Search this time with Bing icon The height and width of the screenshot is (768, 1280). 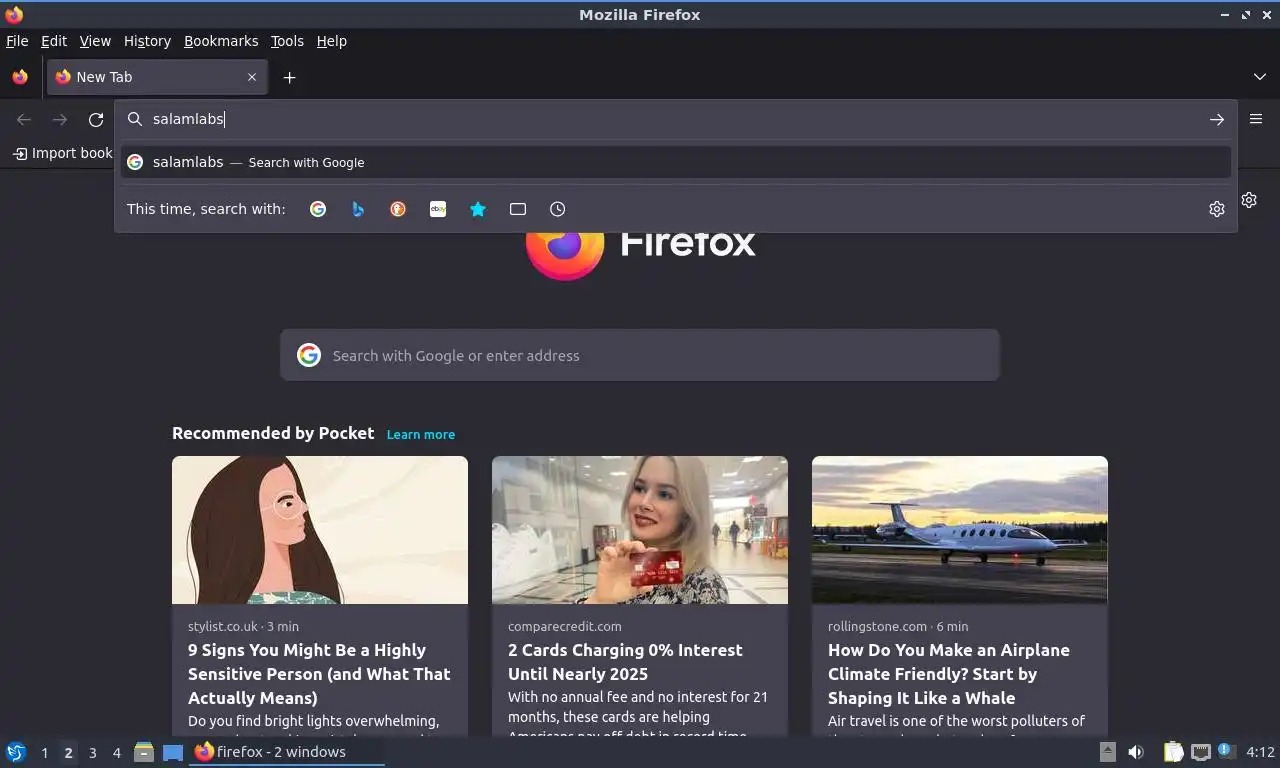(358, 209)
